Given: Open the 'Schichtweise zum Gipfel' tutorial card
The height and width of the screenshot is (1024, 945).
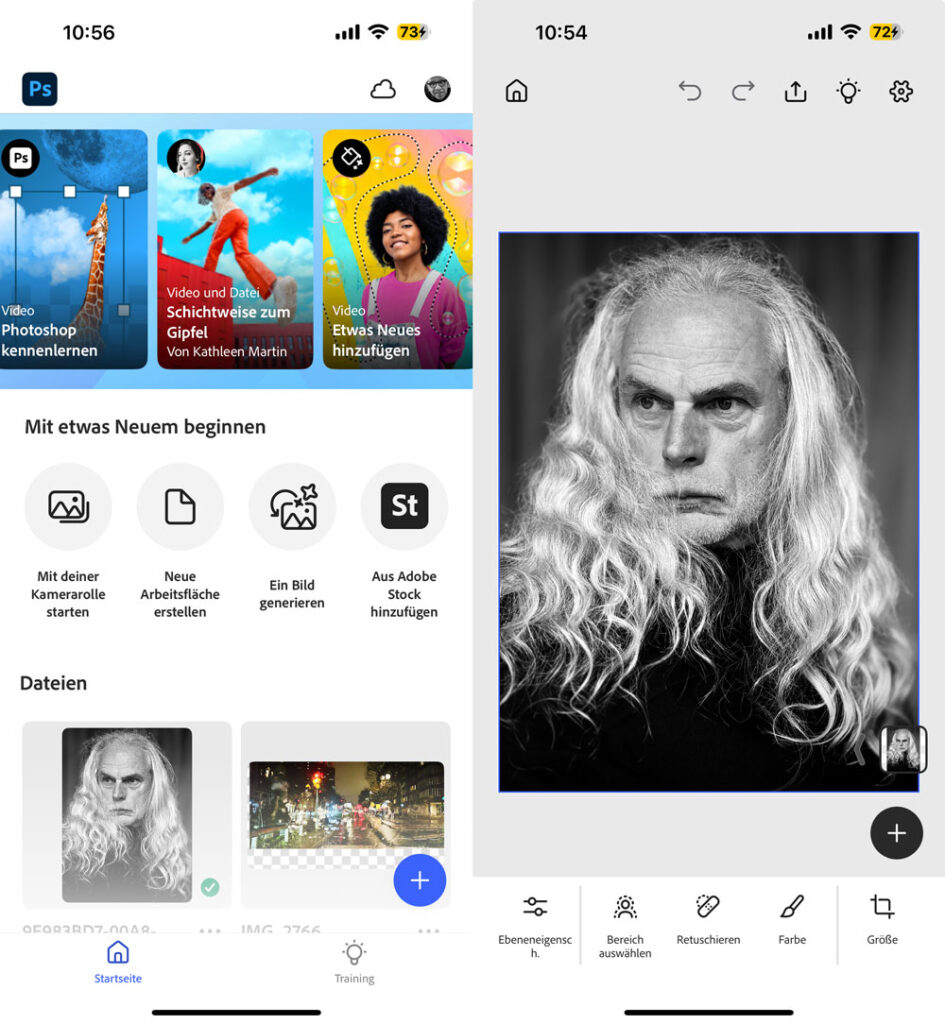Looking at the screenshot, I should [235, 249].
